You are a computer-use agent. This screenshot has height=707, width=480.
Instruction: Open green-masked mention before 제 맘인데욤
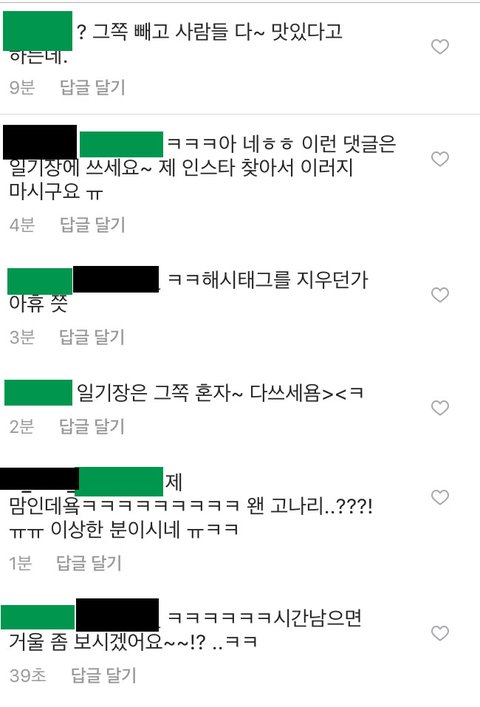coord(121,482)
